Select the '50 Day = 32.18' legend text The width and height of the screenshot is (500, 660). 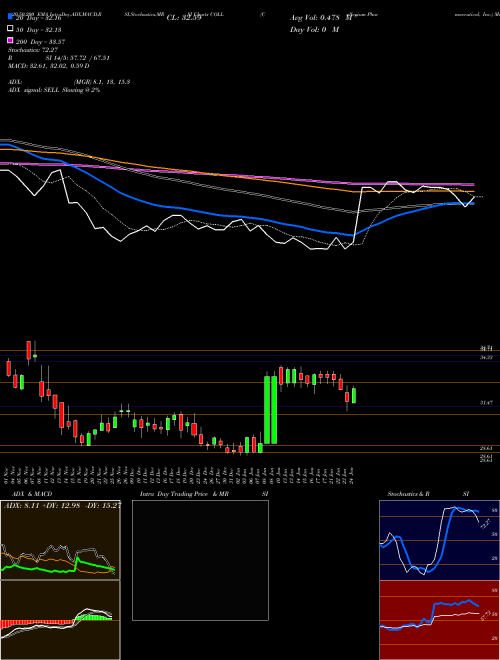pos(39,30)
